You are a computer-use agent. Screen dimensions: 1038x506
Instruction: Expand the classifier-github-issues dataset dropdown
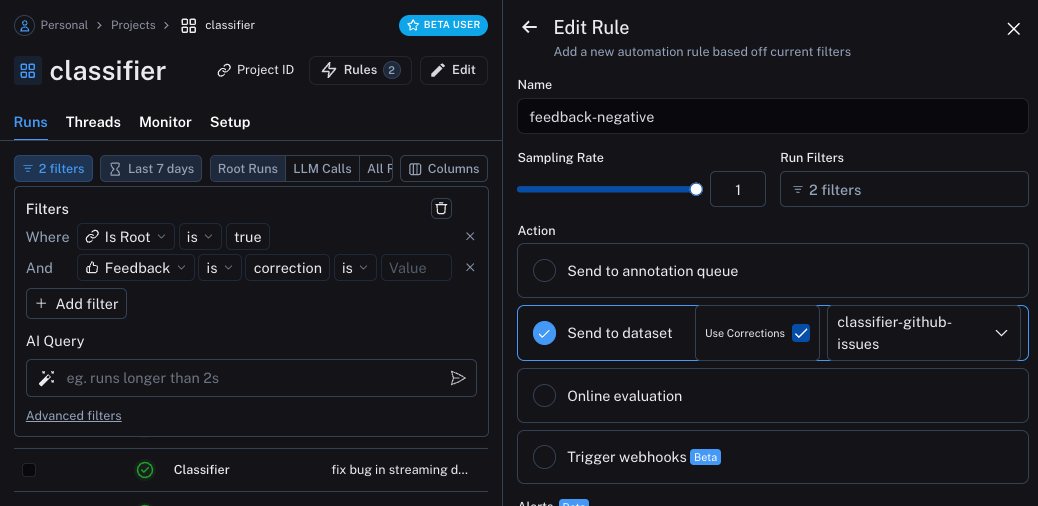coord(1001,333)
